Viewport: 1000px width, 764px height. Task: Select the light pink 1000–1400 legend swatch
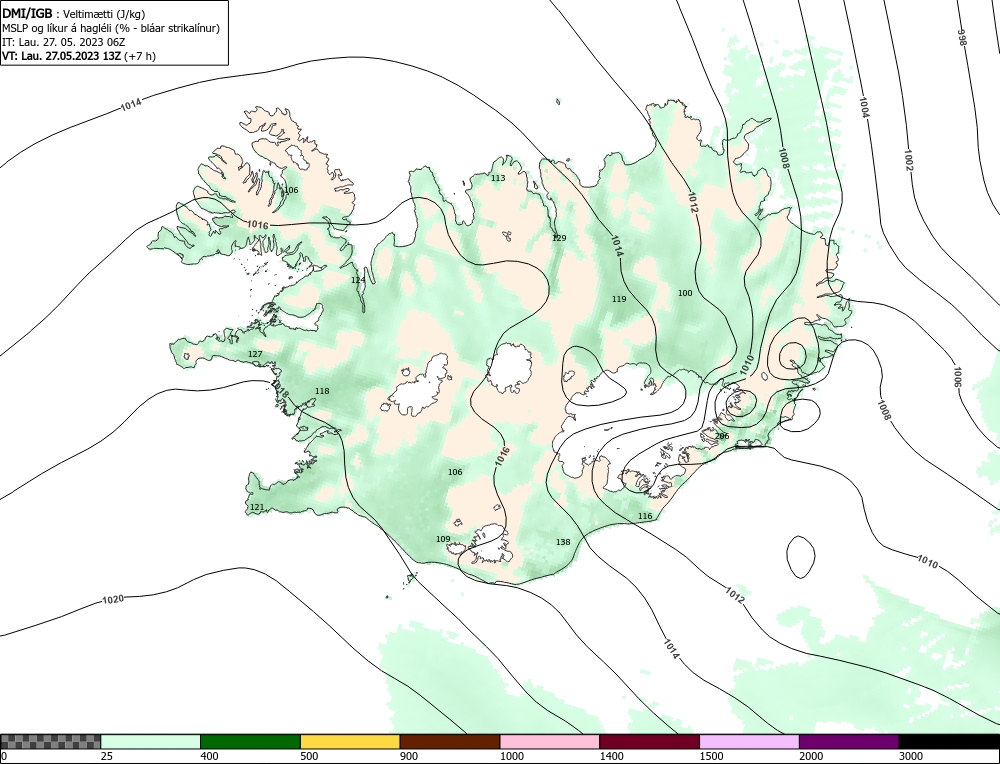[550, 741]
